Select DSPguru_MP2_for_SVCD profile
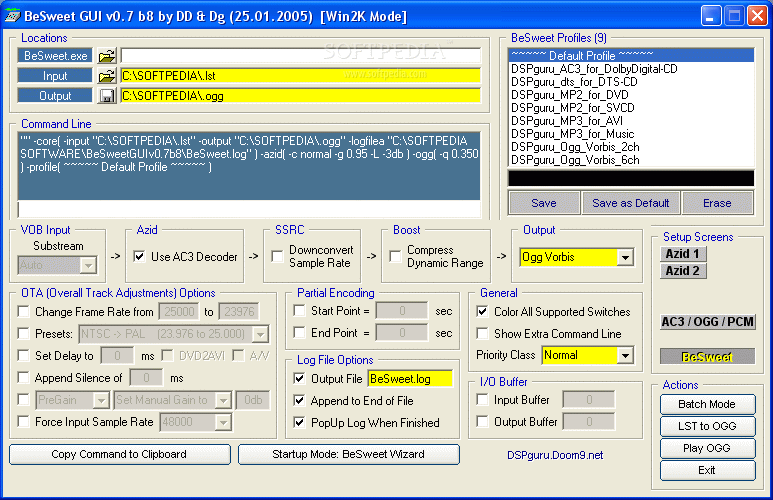 coord(631,107)
